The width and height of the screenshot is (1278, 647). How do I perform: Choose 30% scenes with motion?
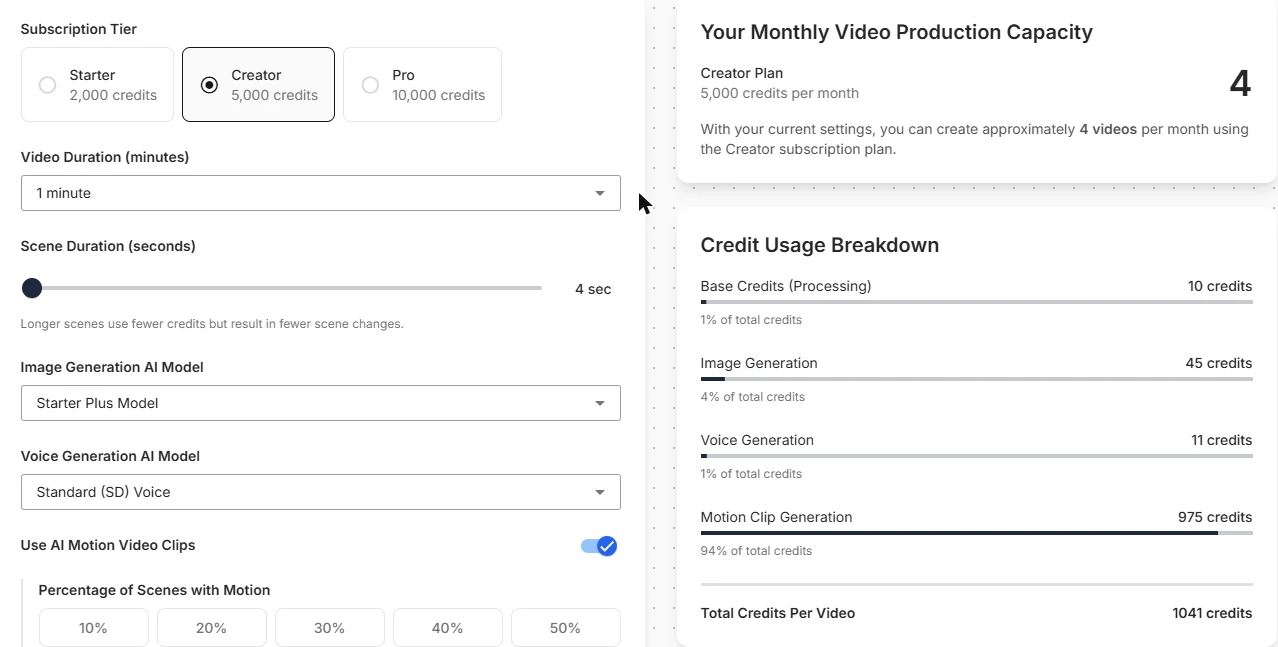pyautogui.click(x=330, y=628)
